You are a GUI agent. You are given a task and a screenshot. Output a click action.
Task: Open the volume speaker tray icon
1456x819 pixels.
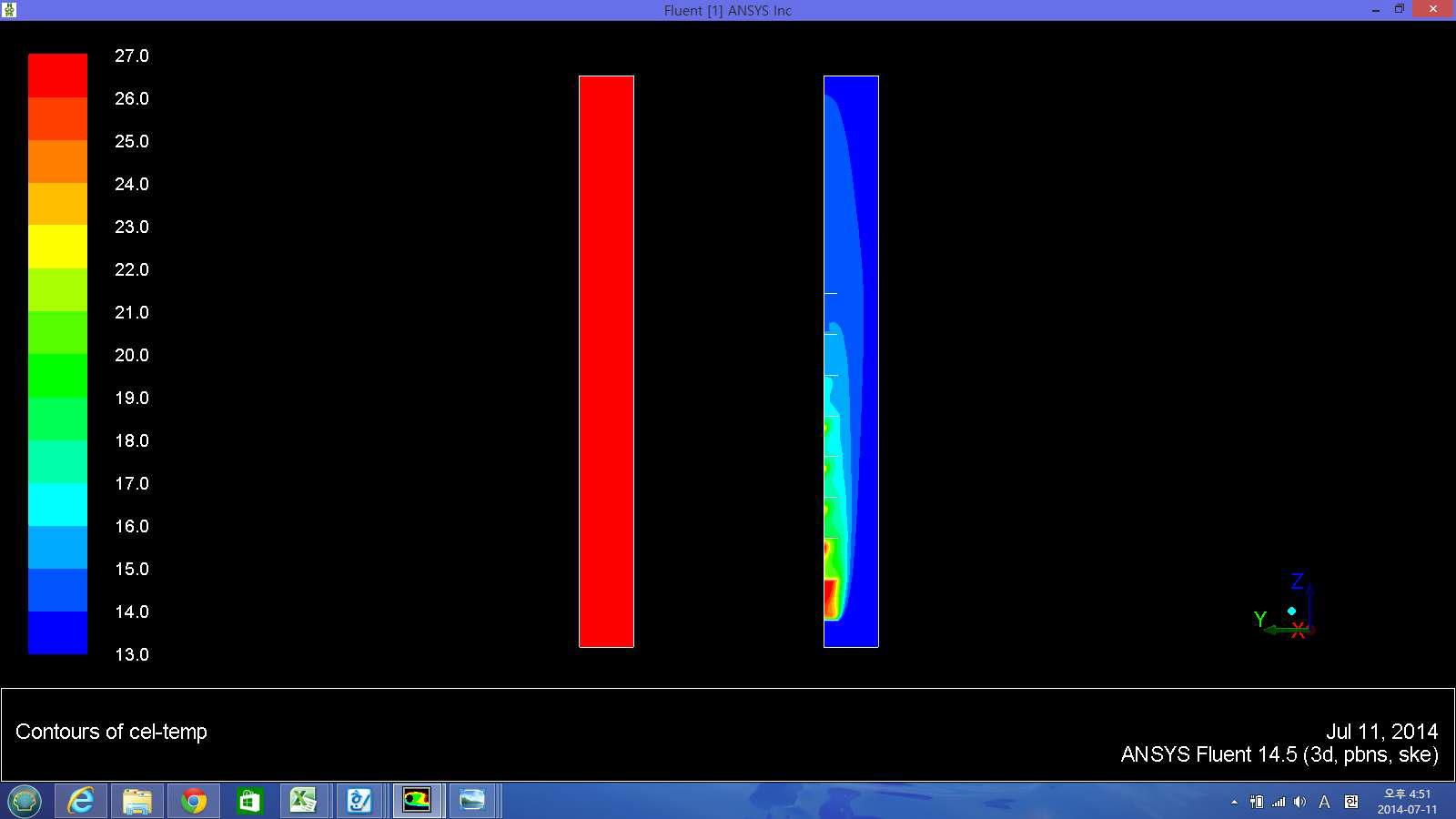[1299, 802]
